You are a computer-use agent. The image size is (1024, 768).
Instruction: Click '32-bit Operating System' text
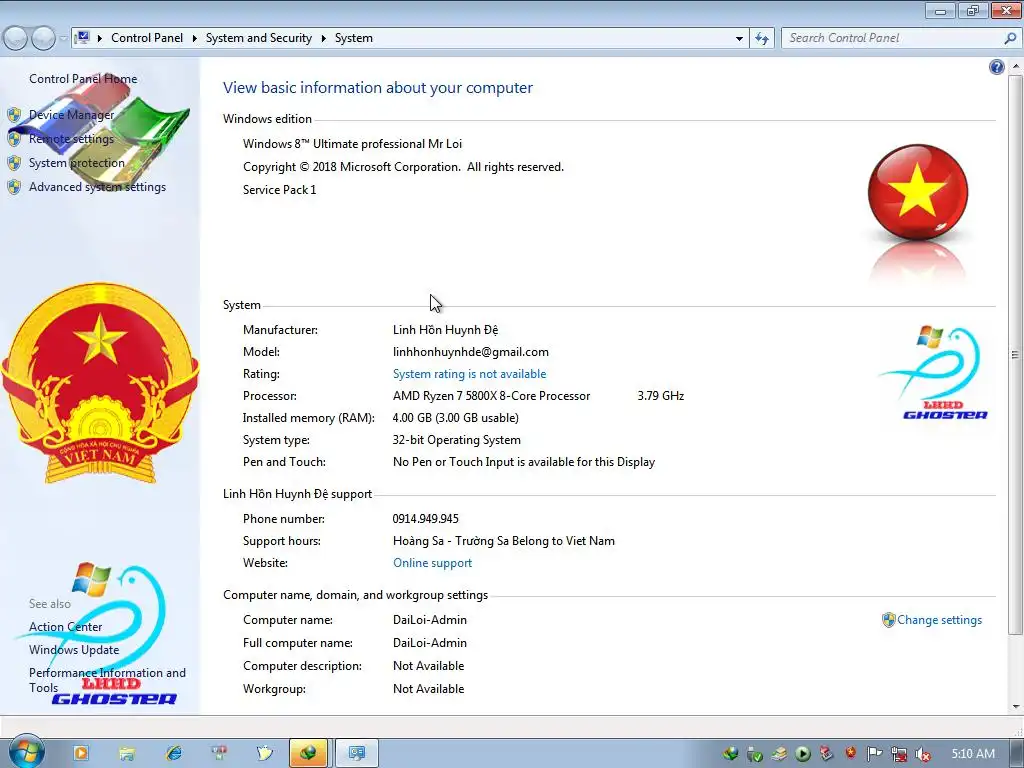456,440
